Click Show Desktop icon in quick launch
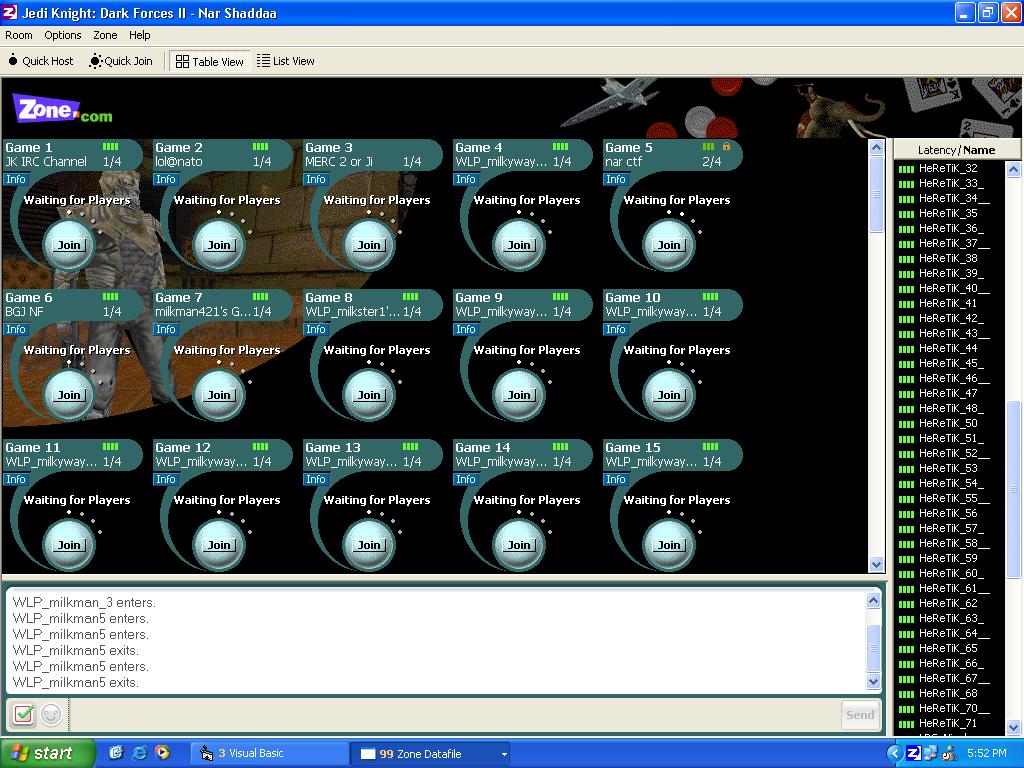 tap(116, 753)
